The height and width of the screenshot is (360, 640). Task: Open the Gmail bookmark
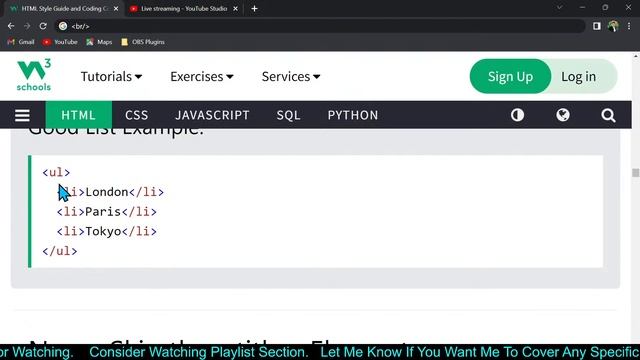click(21, 42)
